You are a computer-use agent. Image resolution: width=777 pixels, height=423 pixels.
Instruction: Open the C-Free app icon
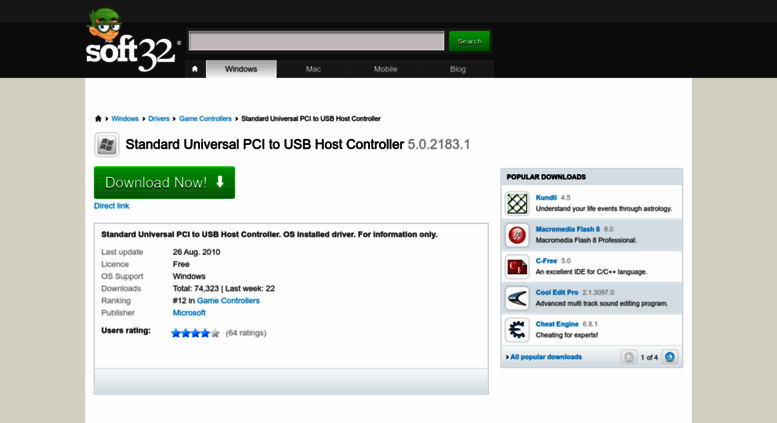point(517,267)
